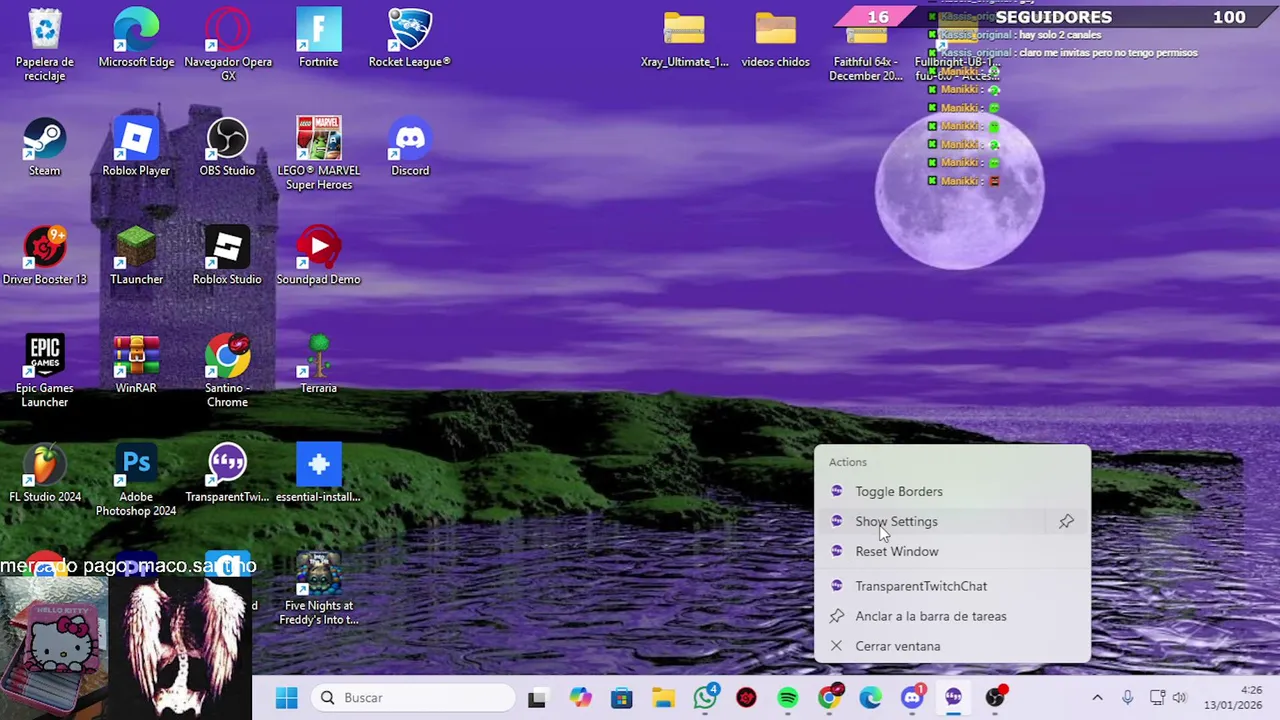The image size is (1280, 720).
Task: Switch to Discord on the taskbar
Action: pos(912,698)
